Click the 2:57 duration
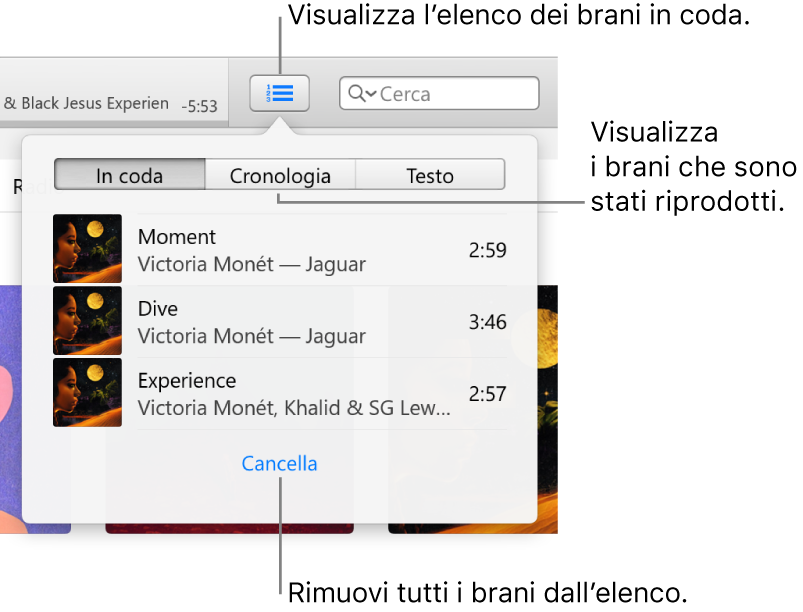The height and width of the screenshot is (612, 803). 488,394
